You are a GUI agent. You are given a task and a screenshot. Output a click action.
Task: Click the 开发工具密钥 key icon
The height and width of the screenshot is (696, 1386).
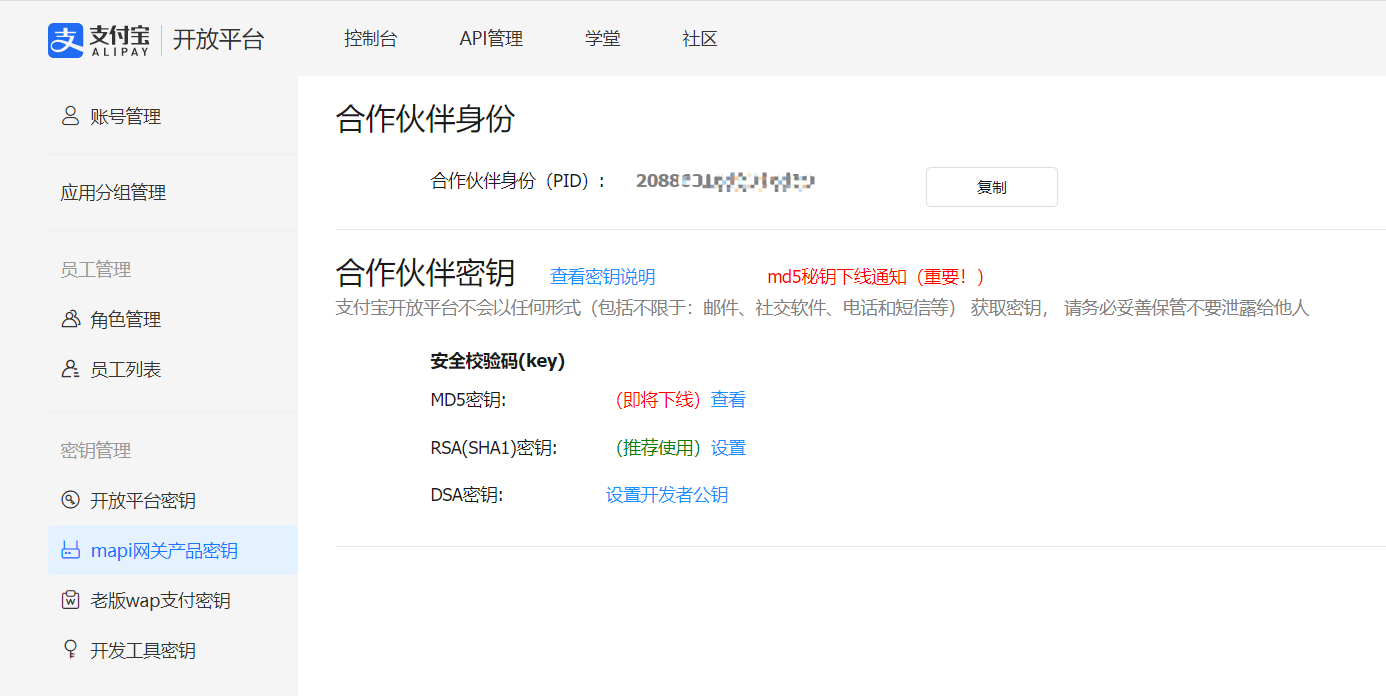coord(70,650)
